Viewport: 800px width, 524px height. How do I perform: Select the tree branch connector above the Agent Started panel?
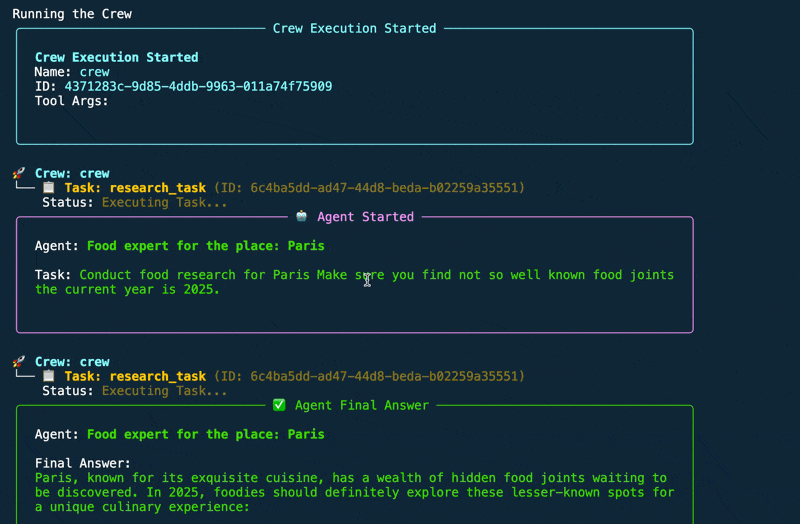click(24, 188)
